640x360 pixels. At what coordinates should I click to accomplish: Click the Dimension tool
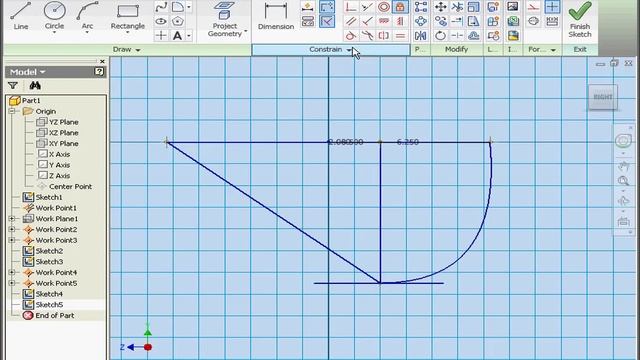click(276, 16)
